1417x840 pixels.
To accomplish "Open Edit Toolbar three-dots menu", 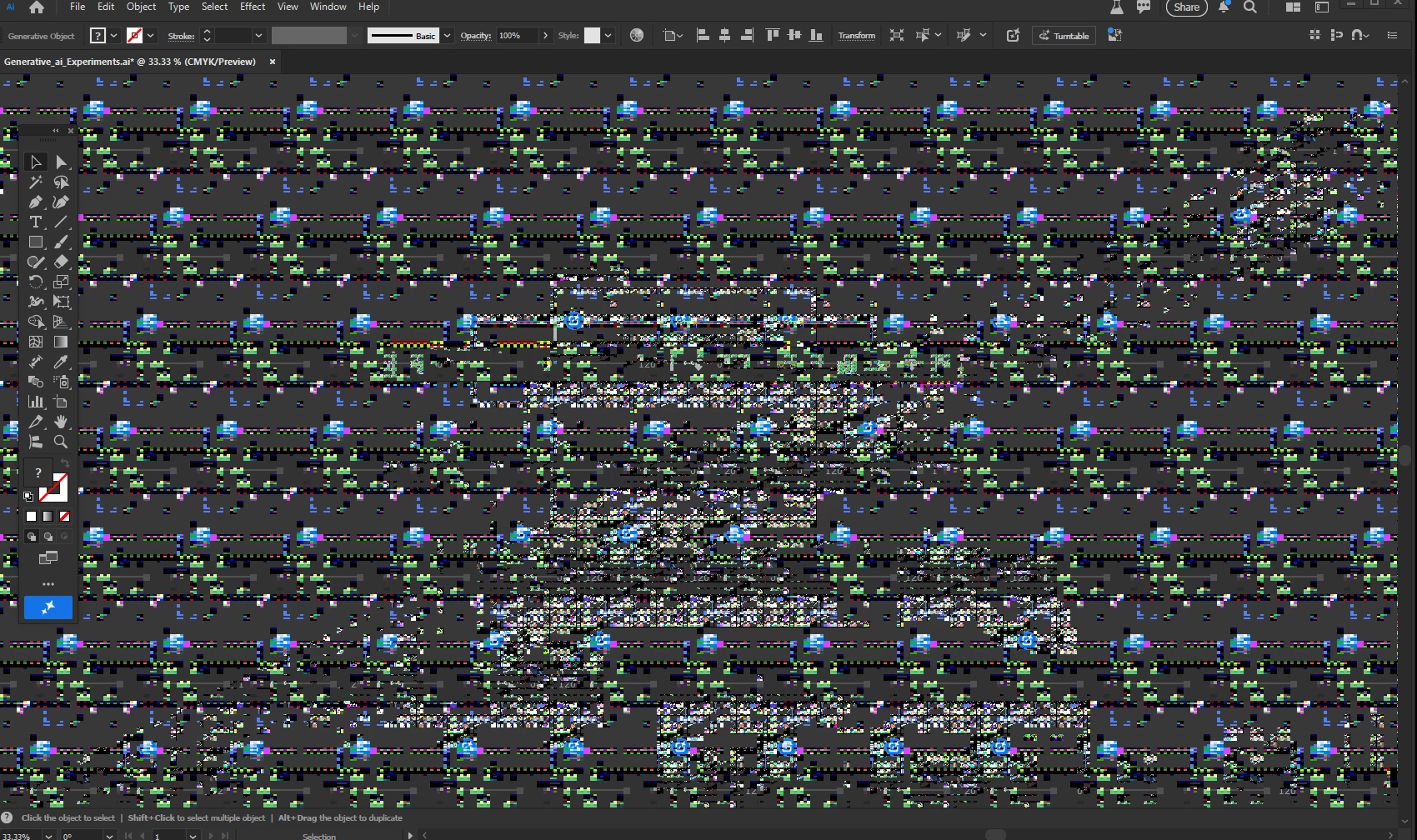I will (48, 584).
